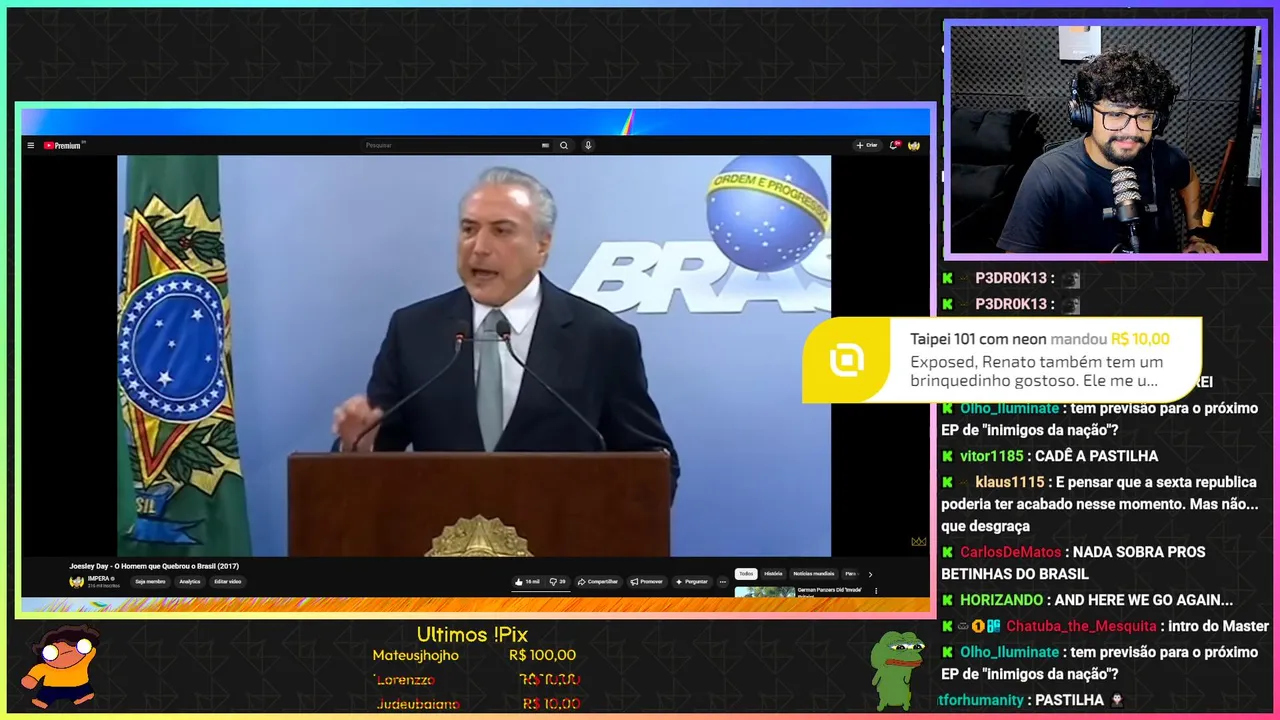Viewport: 1280px width, 720px height.
Task: Select the História filter chip
Action: pos(774,574)
